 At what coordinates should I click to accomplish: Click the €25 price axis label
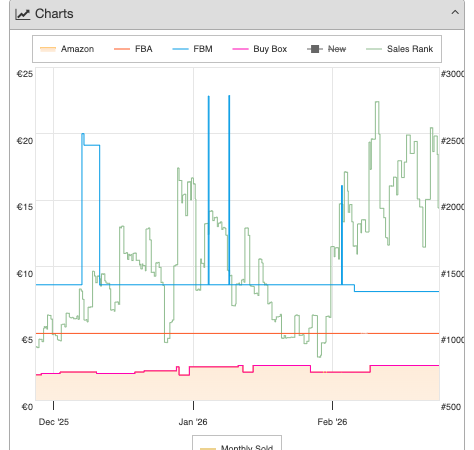[x=25, y=74]
